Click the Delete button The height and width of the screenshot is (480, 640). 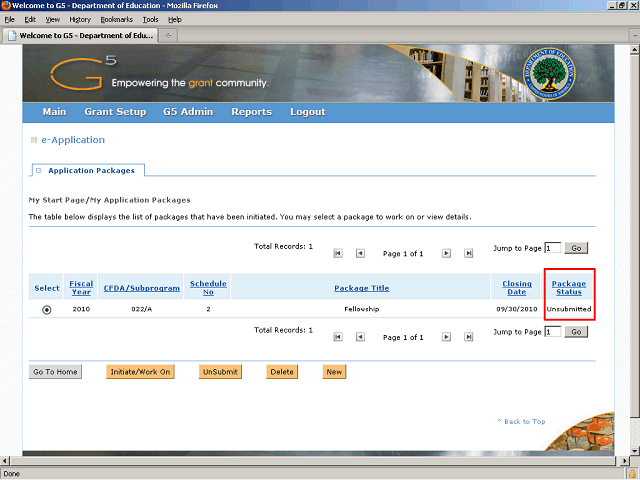pyautogui.click(x=282, y=372)
